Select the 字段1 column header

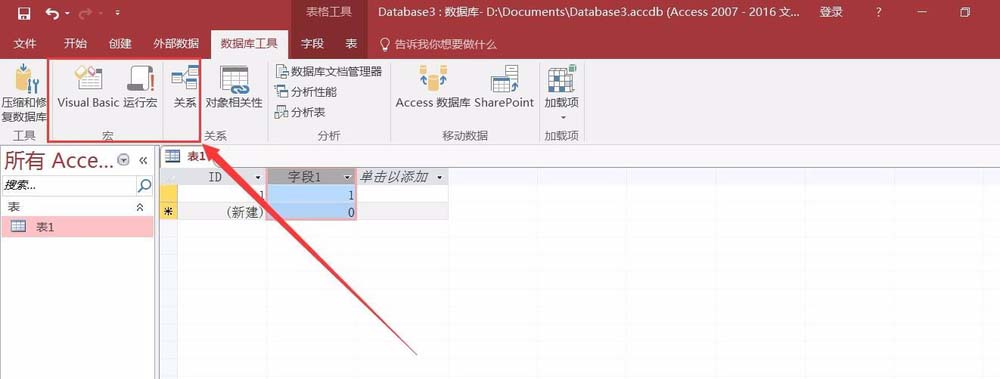coord(311,177)
